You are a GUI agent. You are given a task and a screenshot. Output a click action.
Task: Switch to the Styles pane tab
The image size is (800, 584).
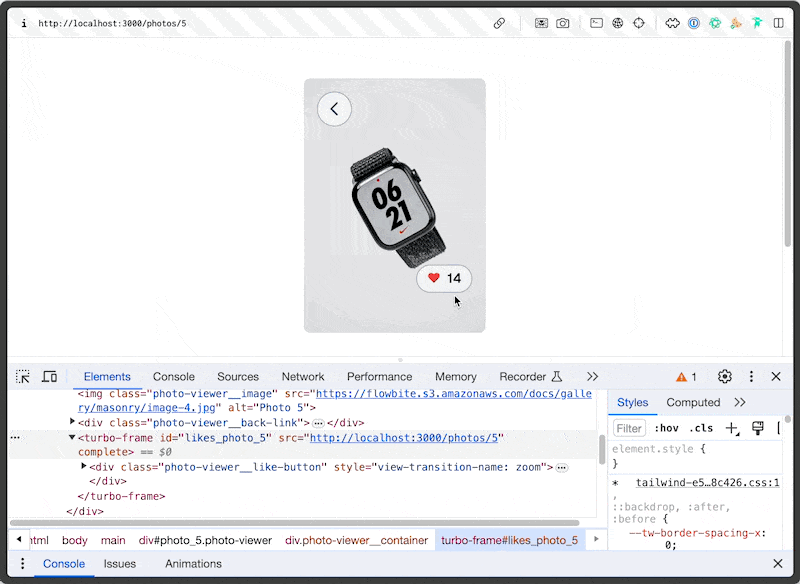click(x=633, y=402)
